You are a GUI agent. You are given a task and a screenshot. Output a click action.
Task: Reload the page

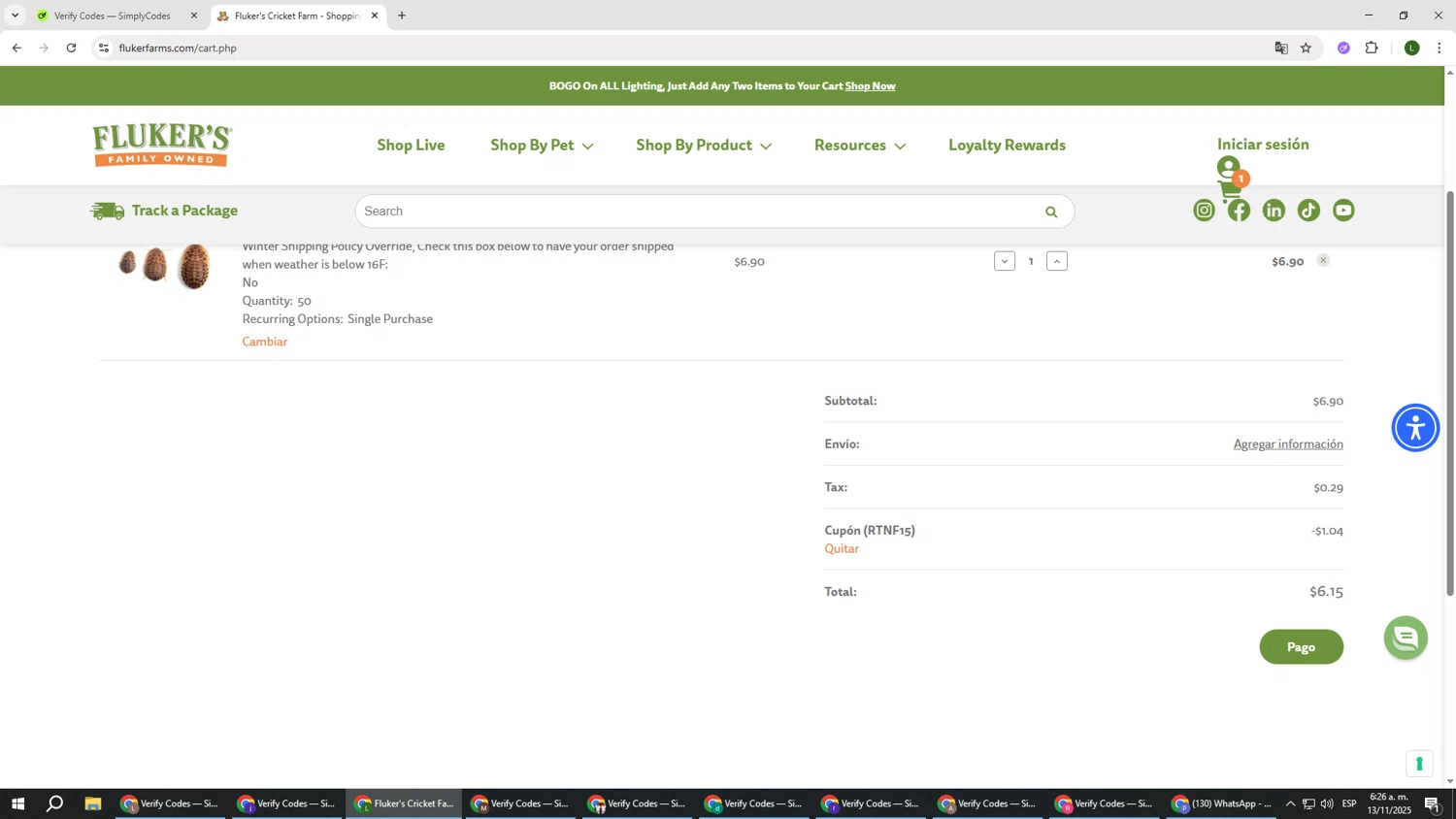coord(71,48)
